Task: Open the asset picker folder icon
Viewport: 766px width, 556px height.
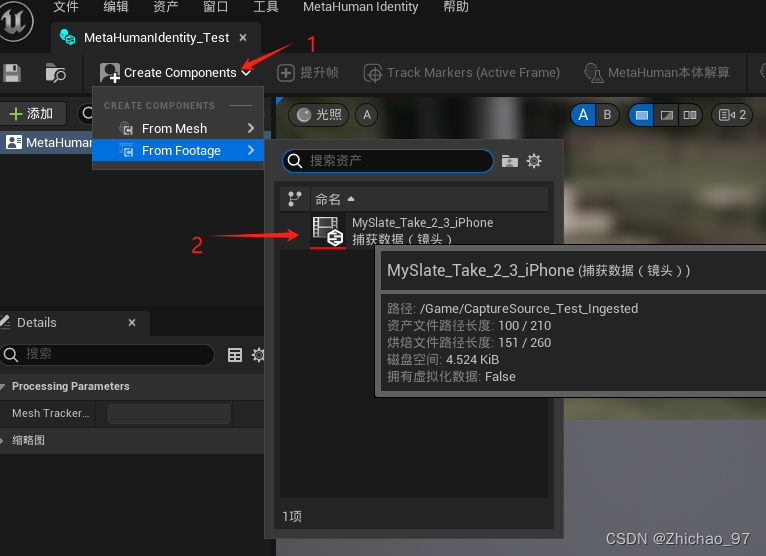Action: coord(510,161)
